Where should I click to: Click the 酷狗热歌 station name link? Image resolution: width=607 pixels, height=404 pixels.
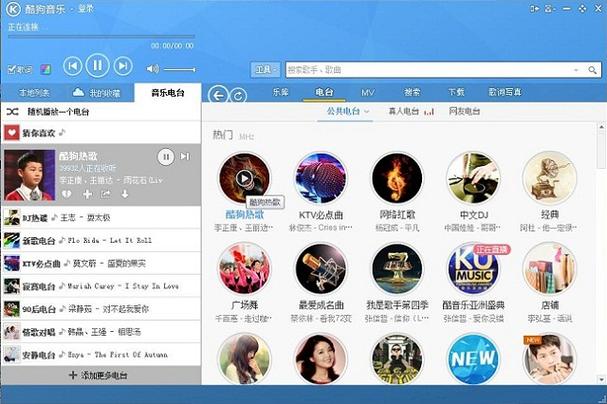pyautogui.click(x=245, y=214)
